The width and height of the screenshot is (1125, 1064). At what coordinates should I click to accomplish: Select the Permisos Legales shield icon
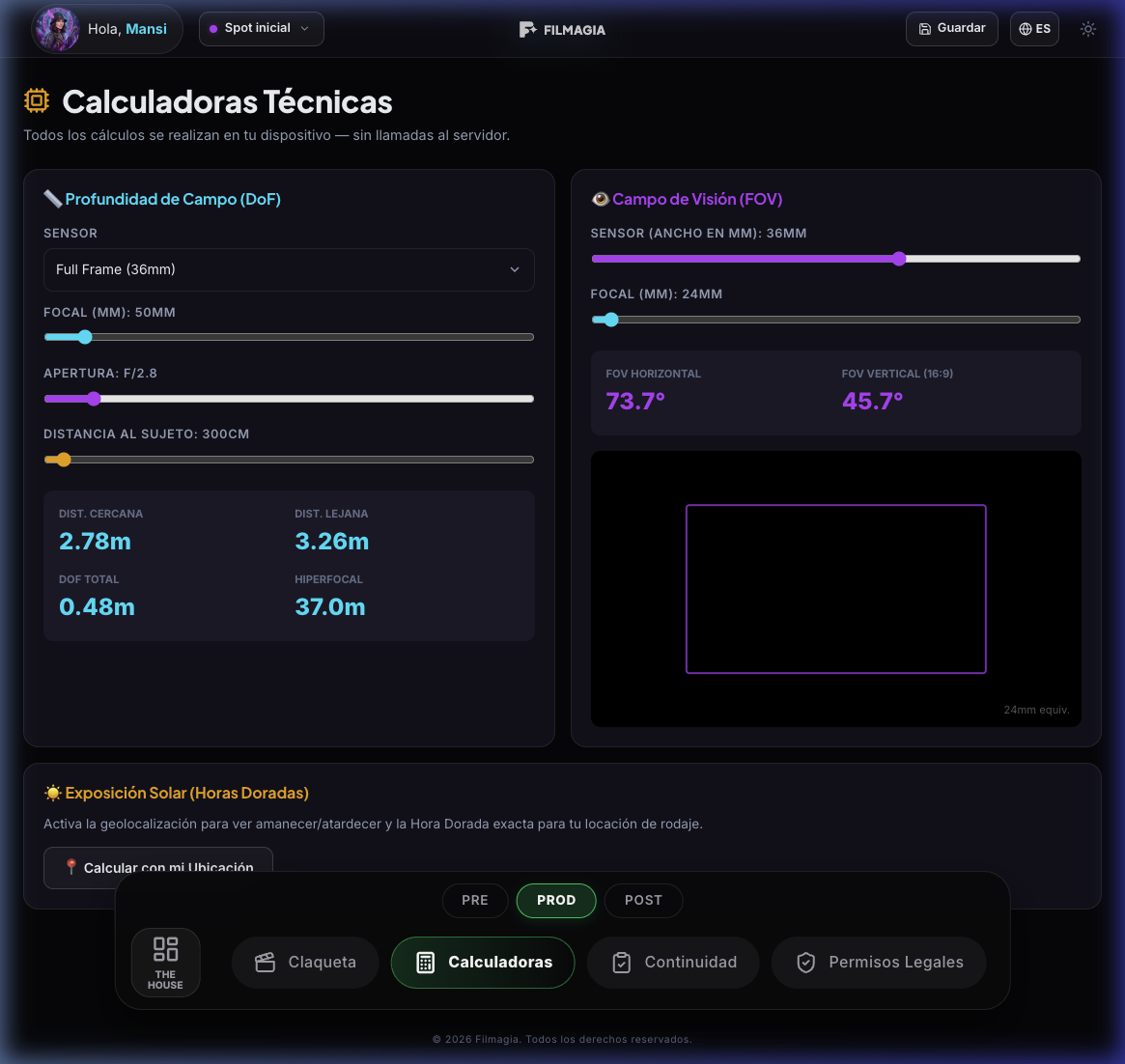coord(805,962)
